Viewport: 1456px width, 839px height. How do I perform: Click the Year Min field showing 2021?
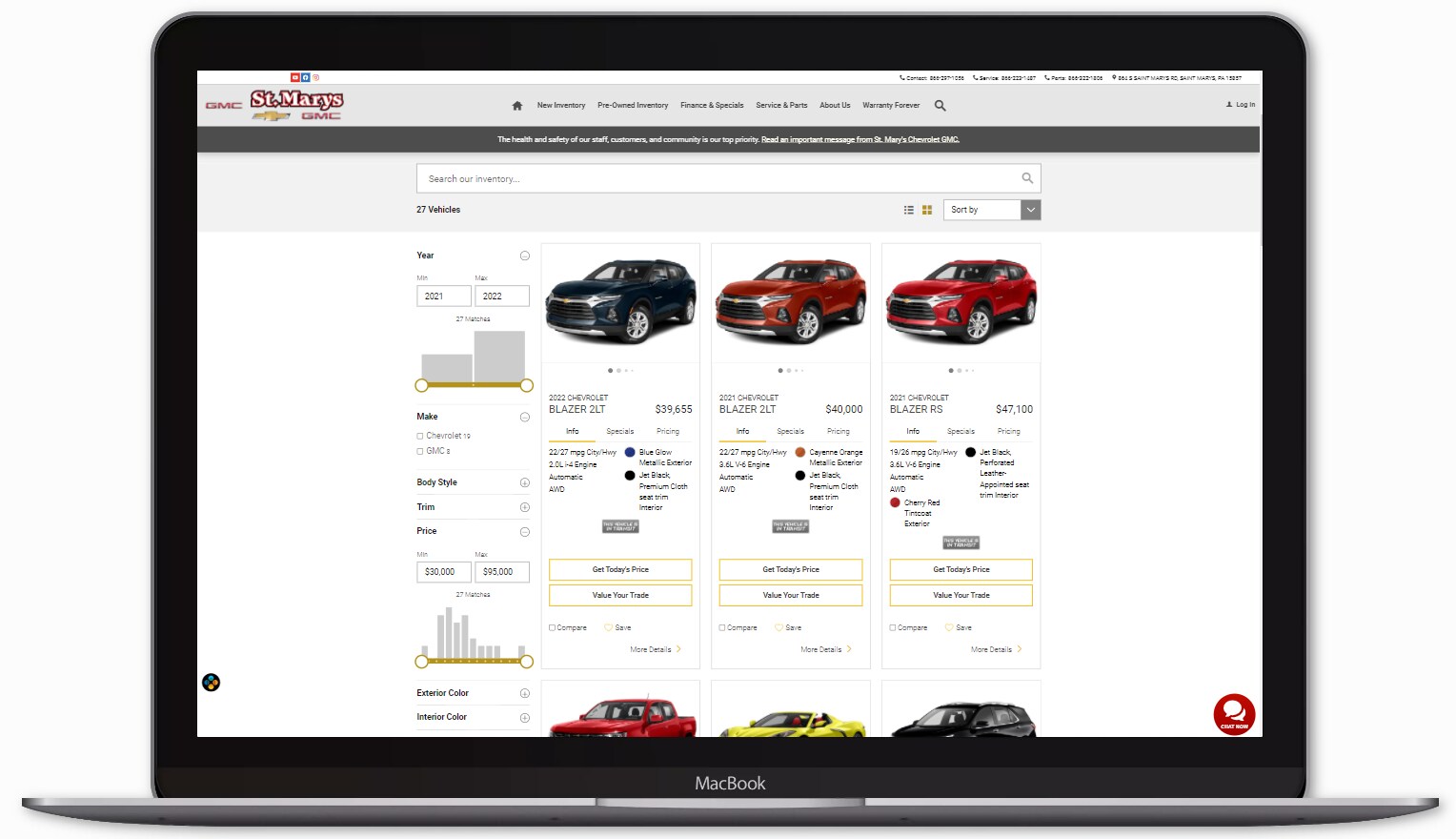[x=444, y=297]
